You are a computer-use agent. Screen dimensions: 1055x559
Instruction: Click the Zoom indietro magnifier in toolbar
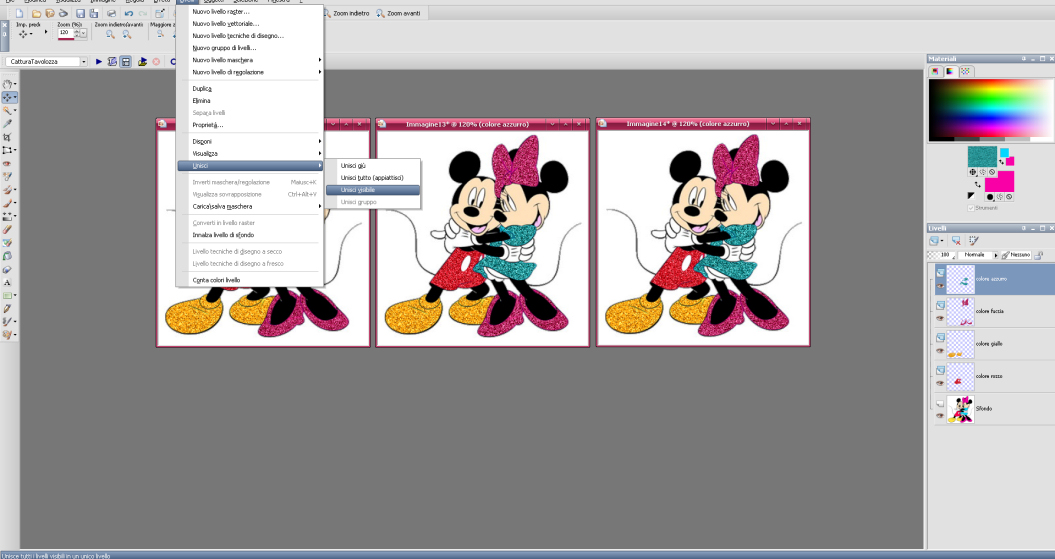pos(328,13)
